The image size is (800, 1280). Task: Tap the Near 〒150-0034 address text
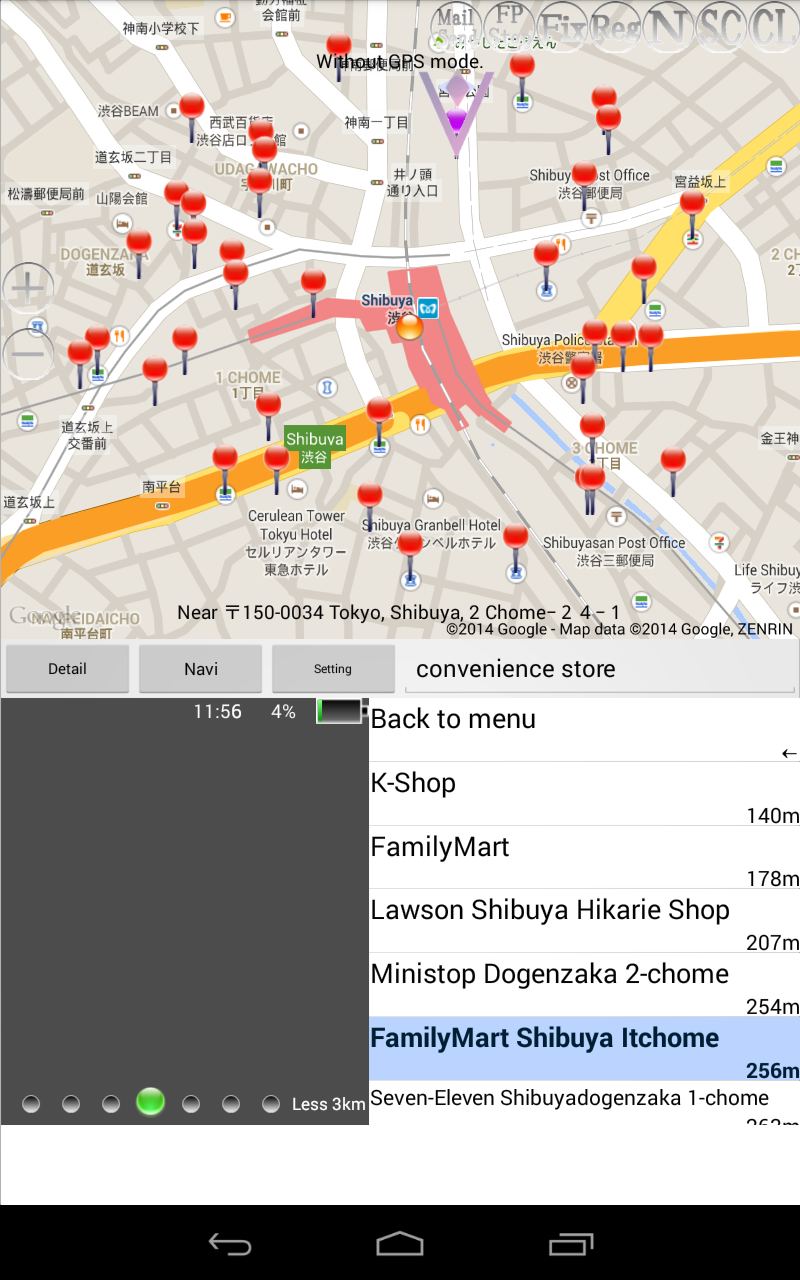point(399,612)
